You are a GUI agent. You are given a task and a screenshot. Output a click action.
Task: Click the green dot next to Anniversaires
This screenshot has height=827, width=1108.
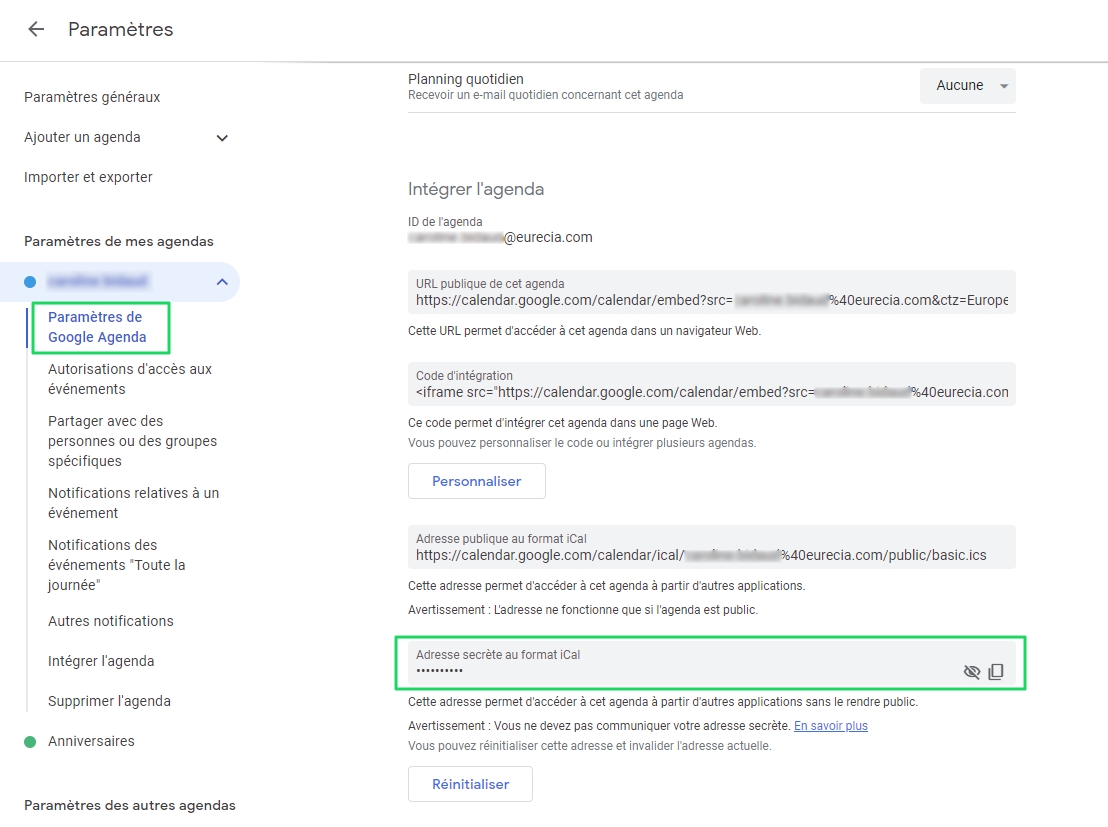pos(30,741)
